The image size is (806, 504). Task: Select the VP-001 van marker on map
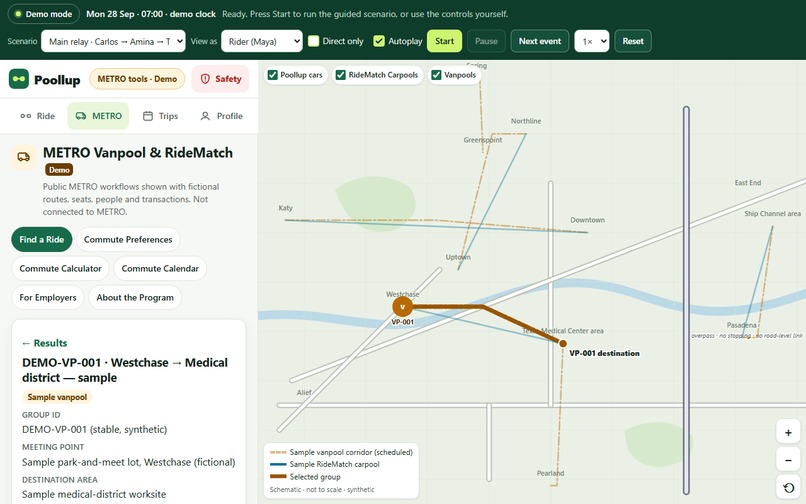(402, 307)
